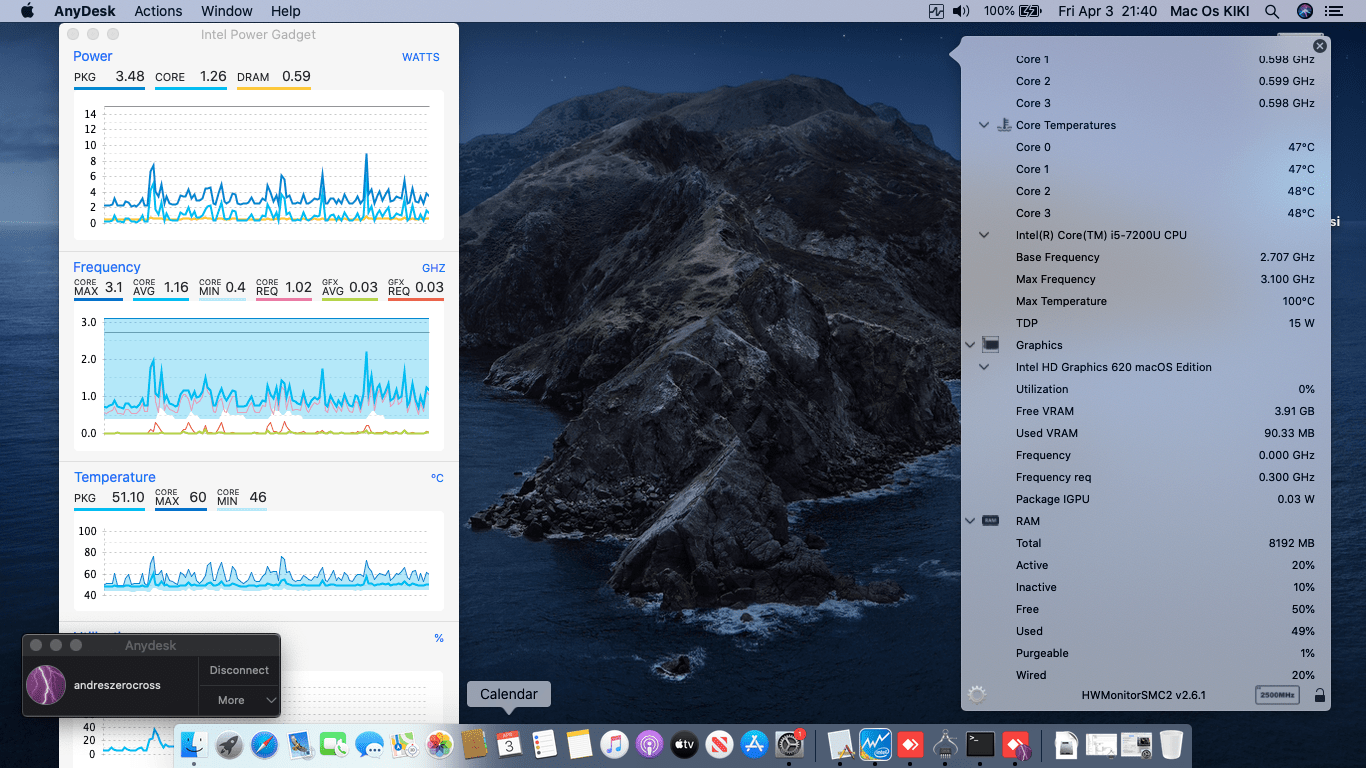Open HWMonitorSMC2 settings gear

point(977,695)
